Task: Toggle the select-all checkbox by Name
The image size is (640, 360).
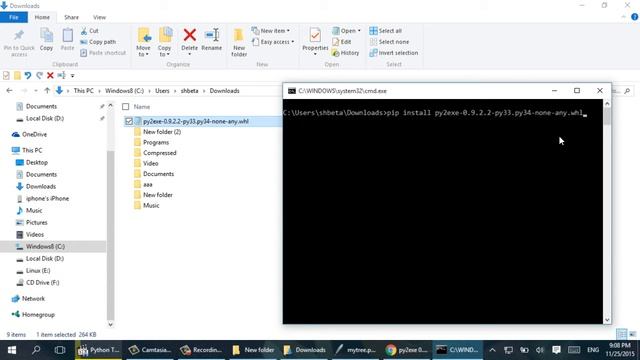Action: 126,107
